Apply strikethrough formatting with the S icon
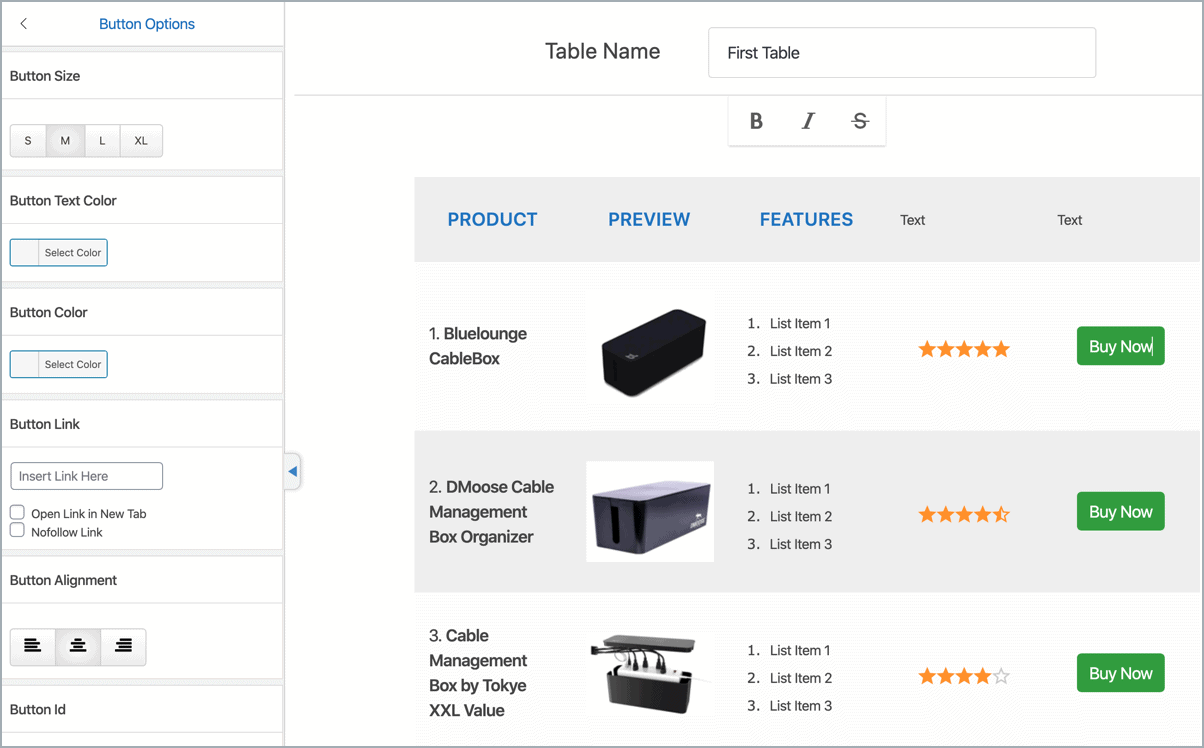Screen dimensions: 1204x748 [x=859, y=120]
